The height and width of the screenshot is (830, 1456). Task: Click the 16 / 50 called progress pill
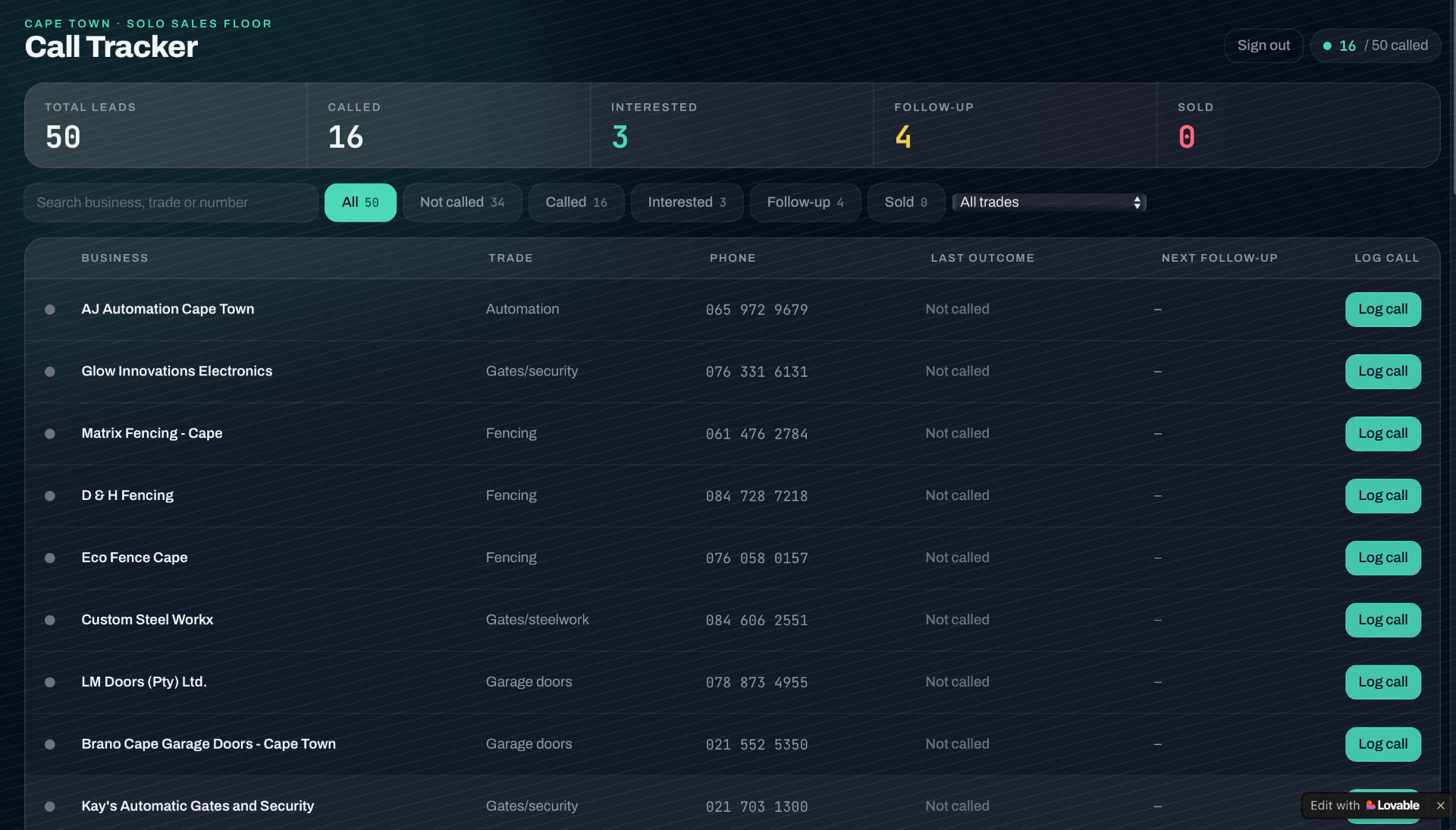1375,46
